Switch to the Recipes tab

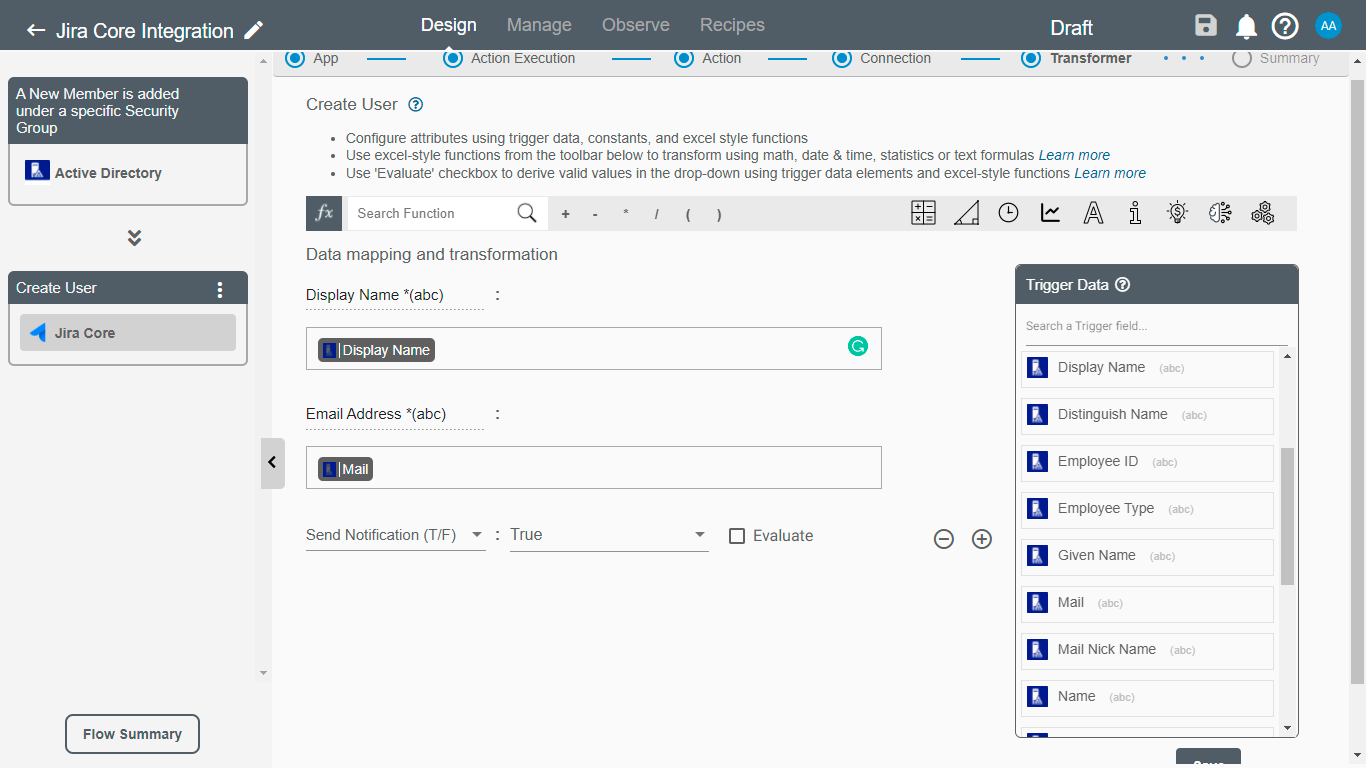click(x=732, y=25)
